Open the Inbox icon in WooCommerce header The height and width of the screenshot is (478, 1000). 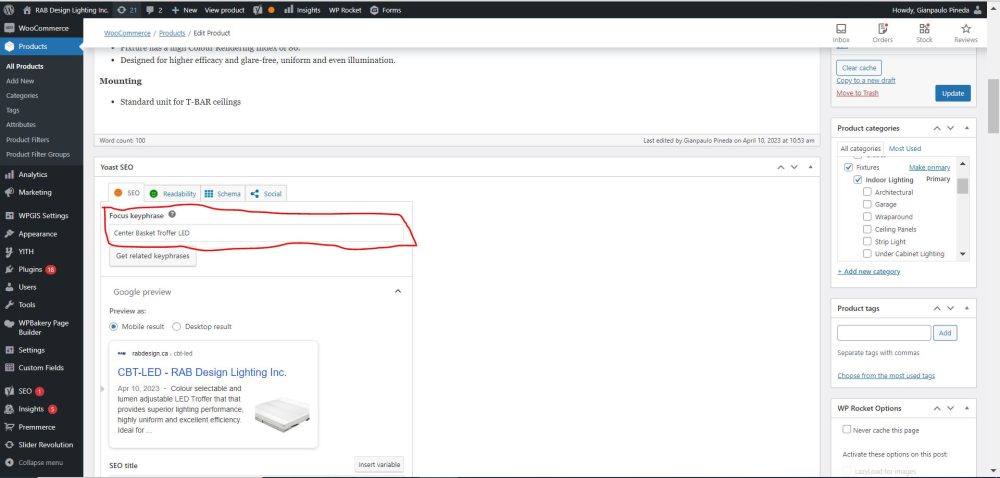click(841, 30)
